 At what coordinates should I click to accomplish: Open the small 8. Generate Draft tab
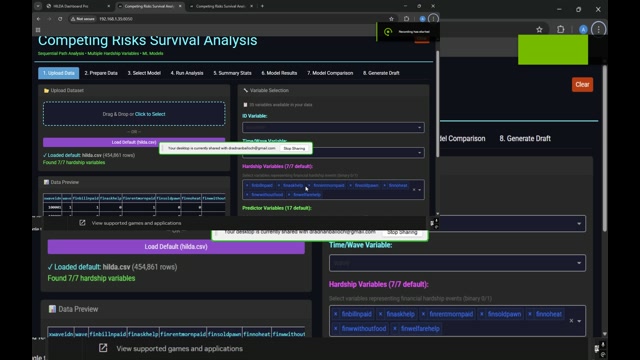pyautogui.click(x=381, y=73)
